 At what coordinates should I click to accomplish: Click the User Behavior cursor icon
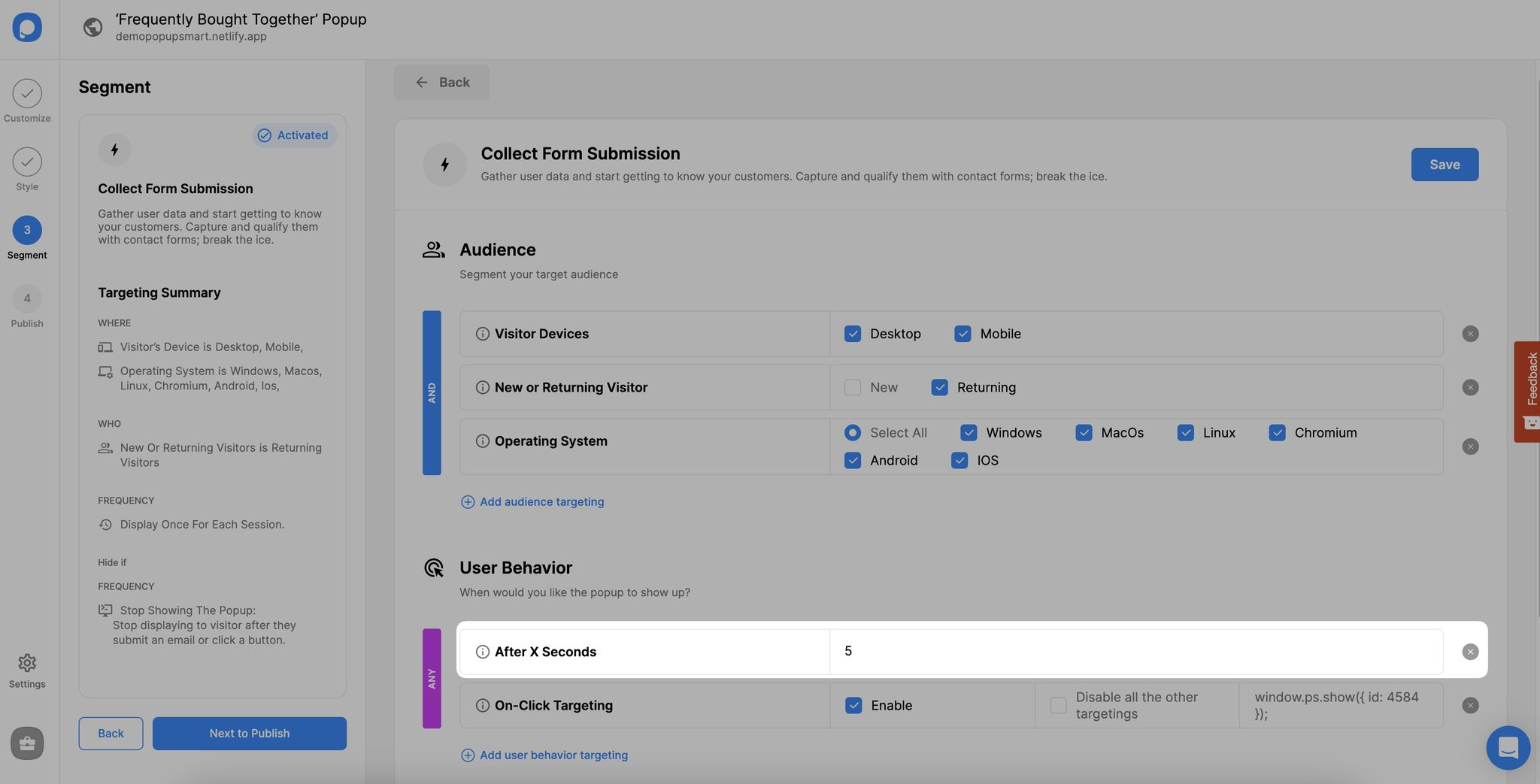click(434, 568)
